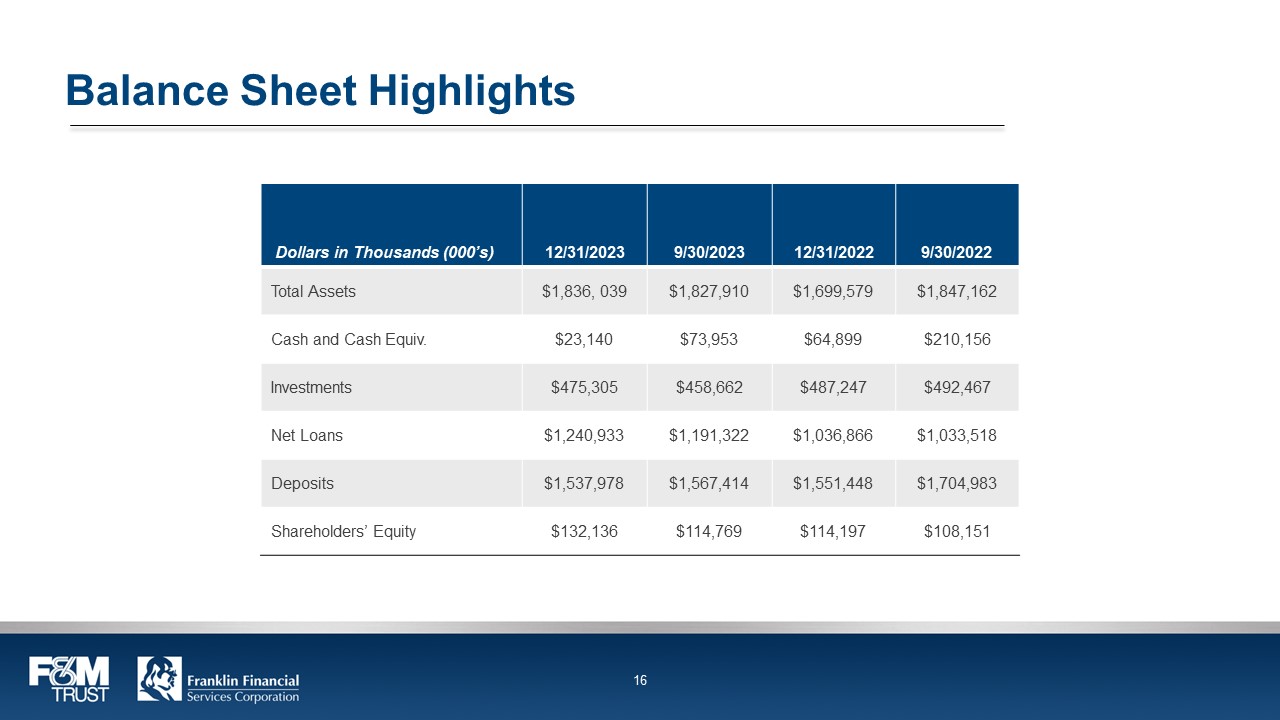Select the 9/30/2023 column header
This screenshot has width=1280, height=720.
[709, 252]
